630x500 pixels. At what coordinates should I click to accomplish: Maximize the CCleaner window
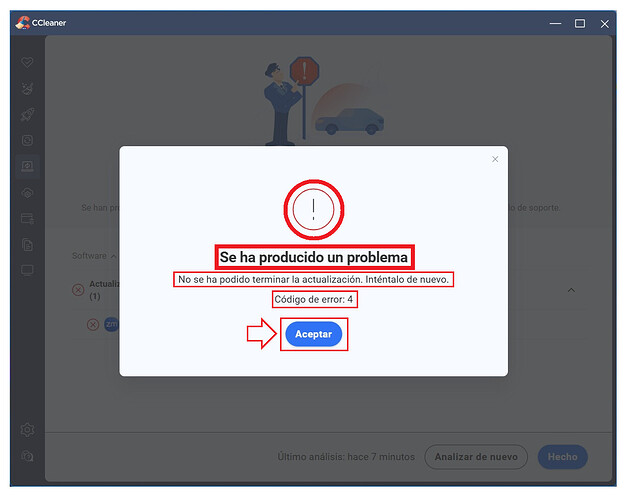(x=580, y=23)
